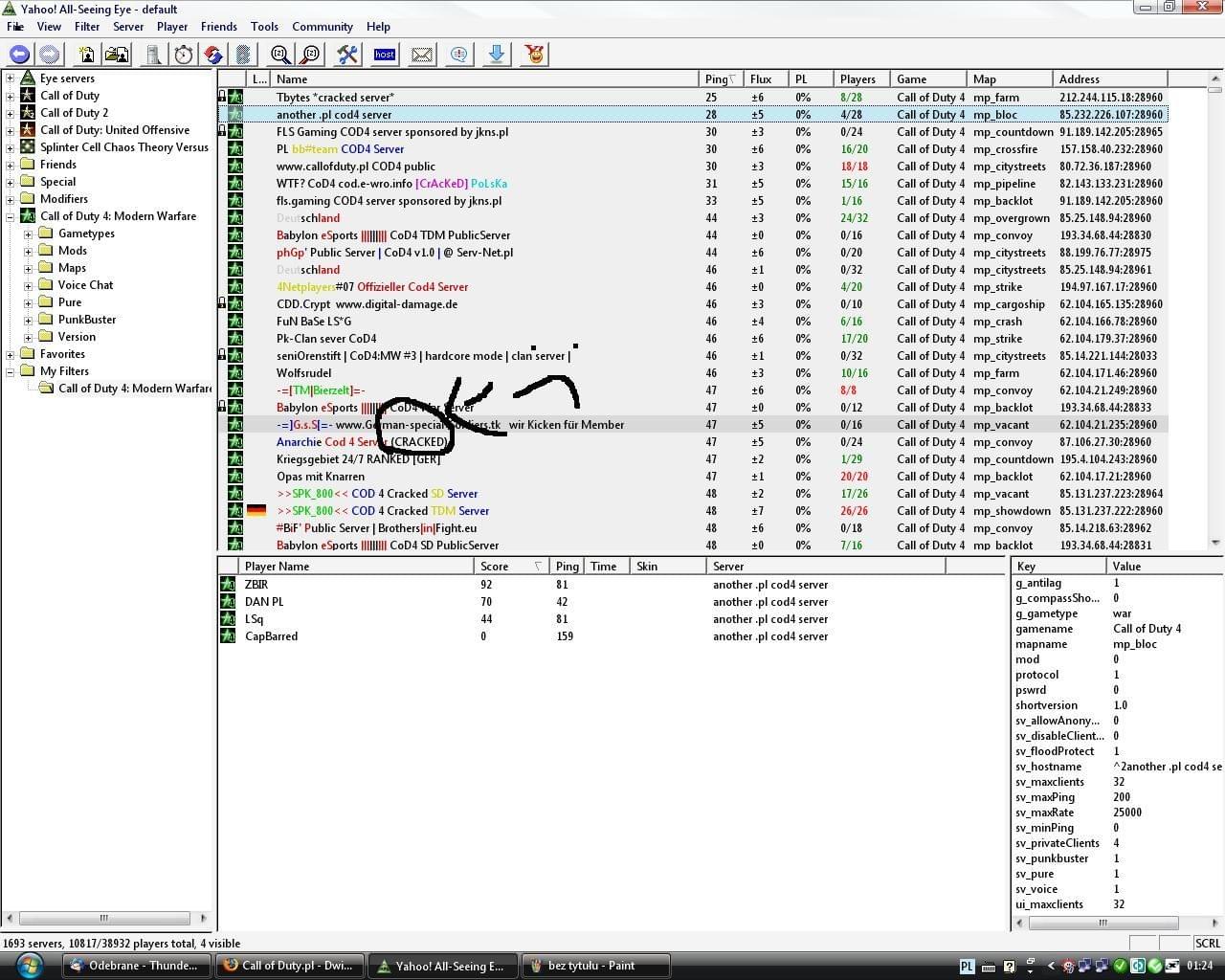Select server 'Opas mit Knarren'
This screenshot has height=980, width=1225.
pyautogui.click(x=693, y=477)
